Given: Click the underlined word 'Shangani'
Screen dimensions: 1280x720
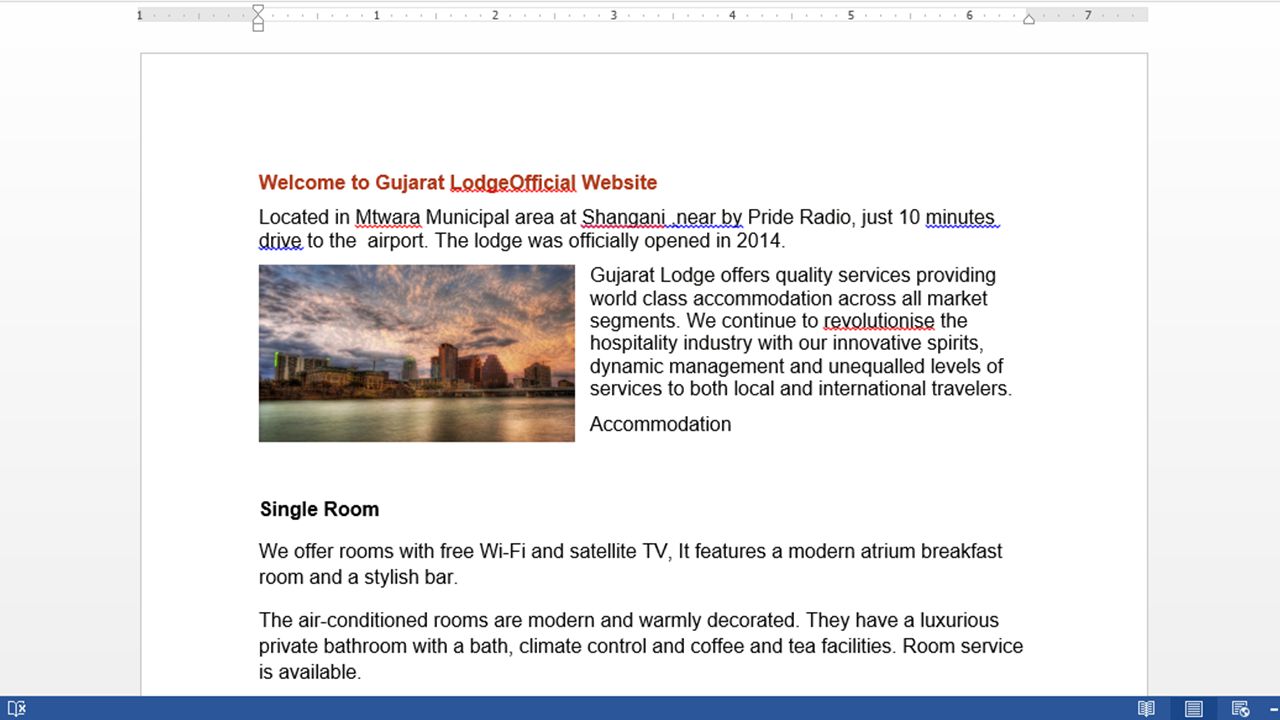Looking at the screenshot, I should (x=624, y=217).
